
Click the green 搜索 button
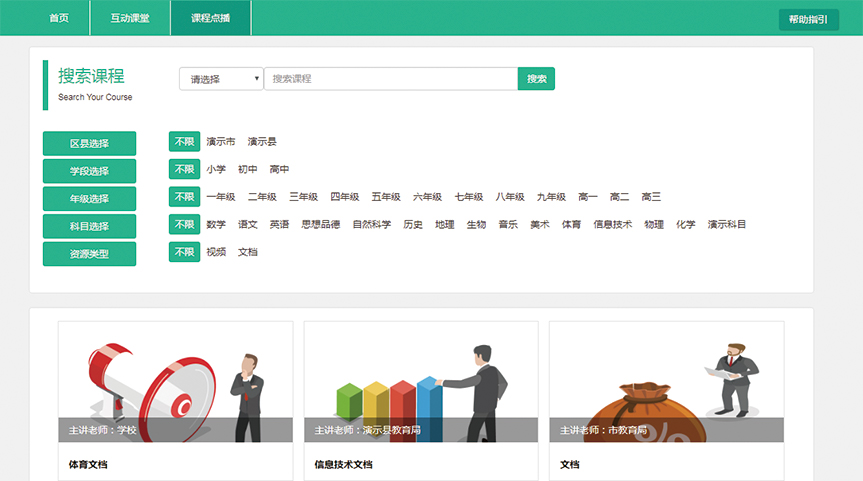click(536, 79)
